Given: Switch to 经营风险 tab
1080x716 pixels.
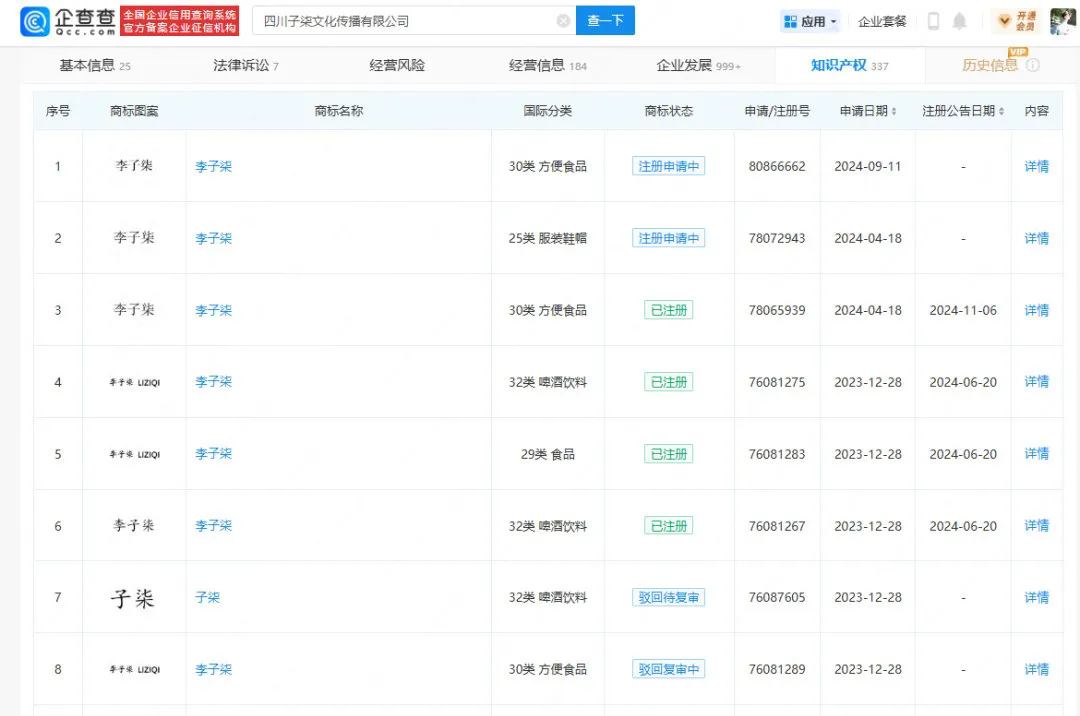Looking at the screenshot, I should 397,65.
